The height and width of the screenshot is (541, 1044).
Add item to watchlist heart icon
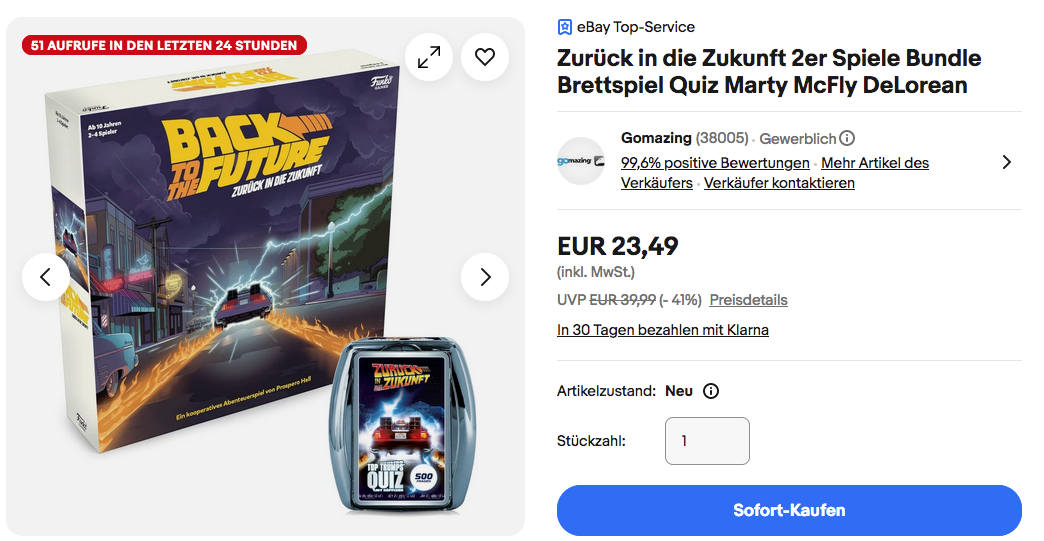point(485,57)
